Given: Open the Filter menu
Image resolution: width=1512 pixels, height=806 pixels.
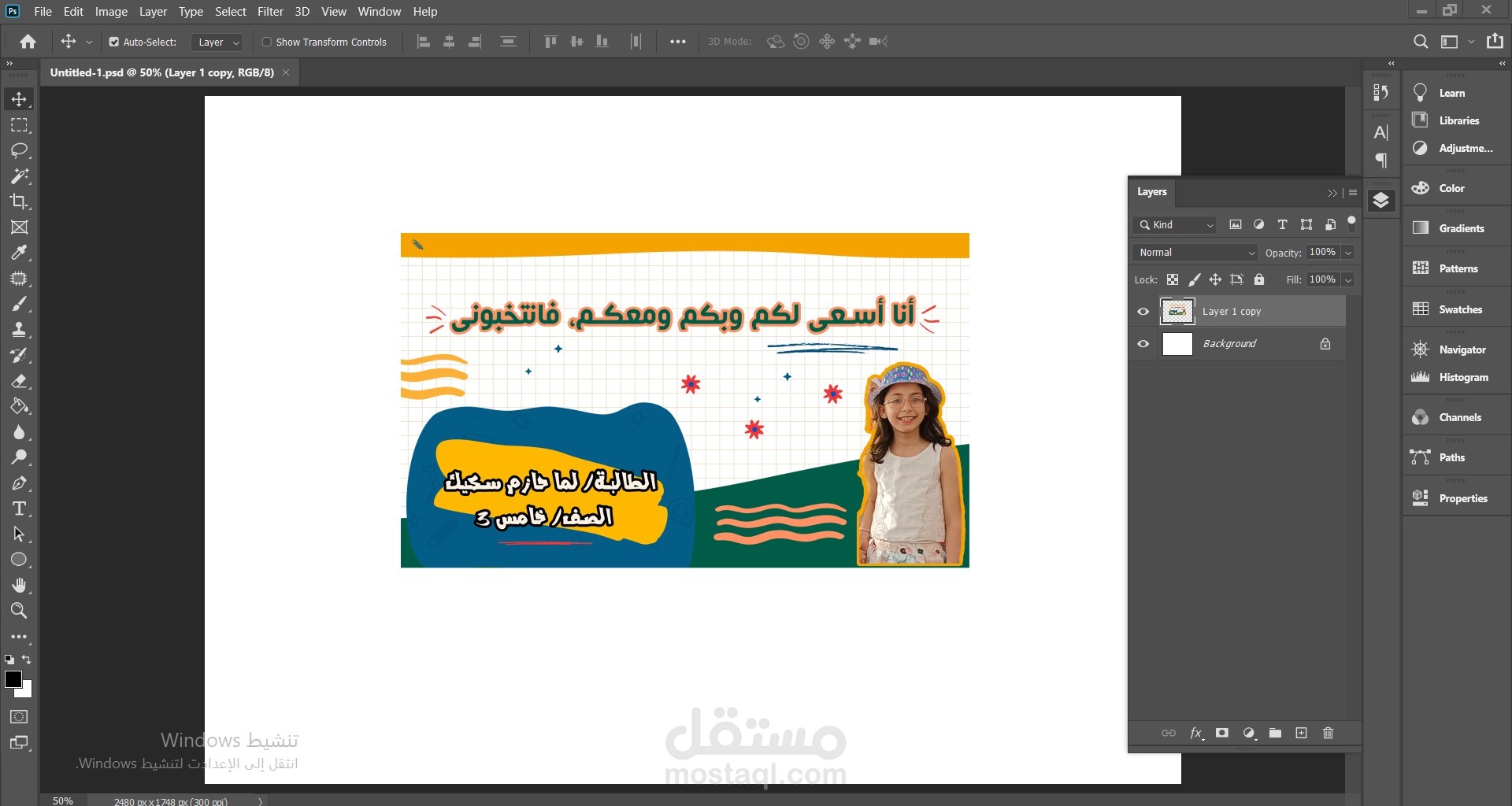Looking at the screenshot, I should coord(270,12).
